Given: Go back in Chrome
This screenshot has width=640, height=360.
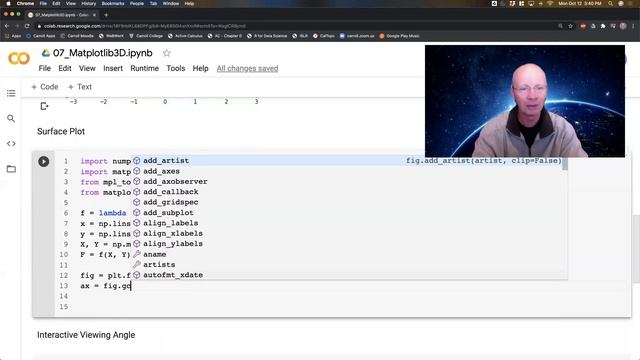Looking at the screenshot, I should coord(7,26).
